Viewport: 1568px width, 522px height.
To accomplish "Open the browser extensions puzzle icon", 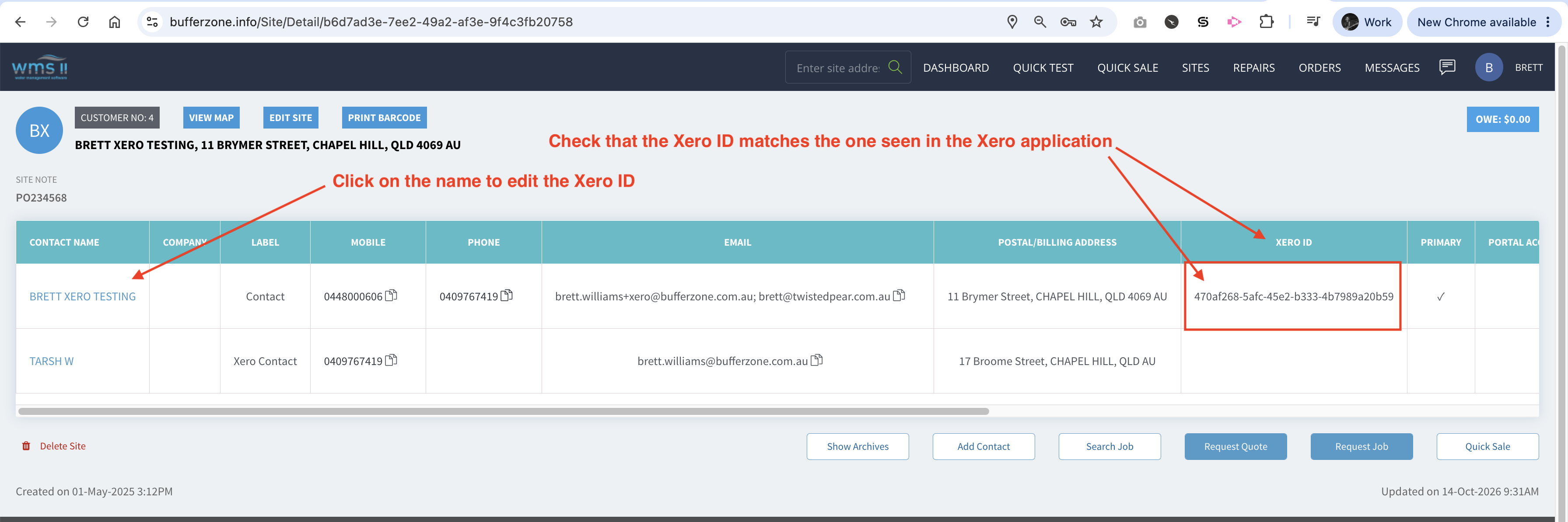I will (1266, 22).
